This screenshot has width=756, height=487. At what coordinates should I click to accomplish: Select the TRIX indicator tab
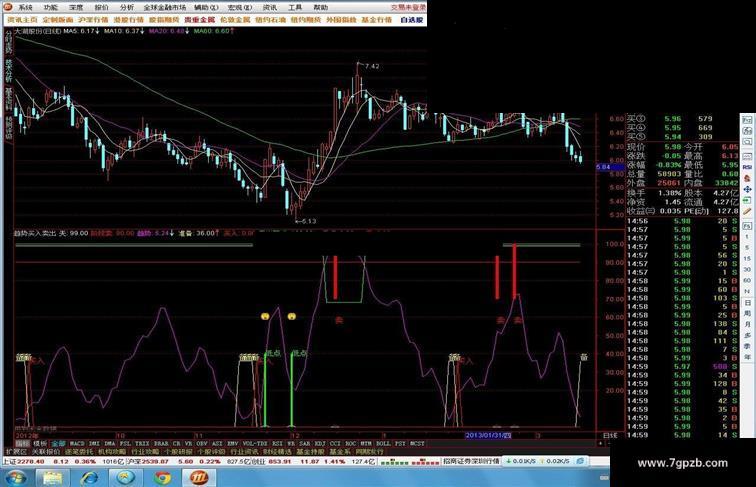(142, 443)
